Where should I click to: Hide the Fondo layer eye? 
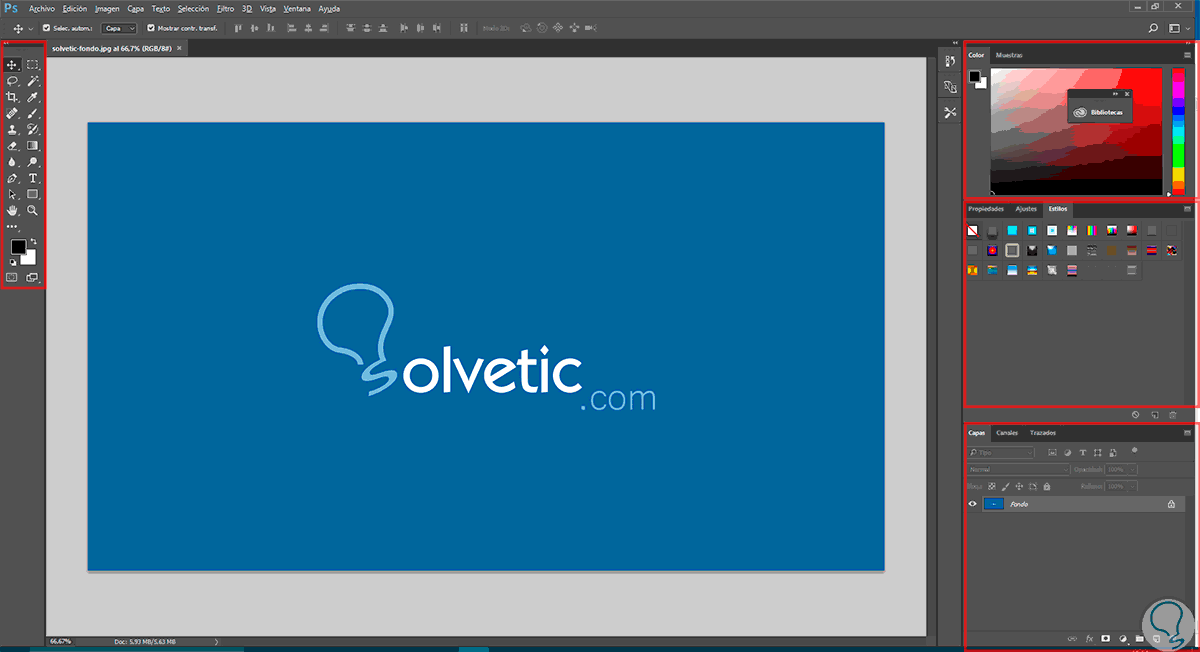tap(972, 504)
